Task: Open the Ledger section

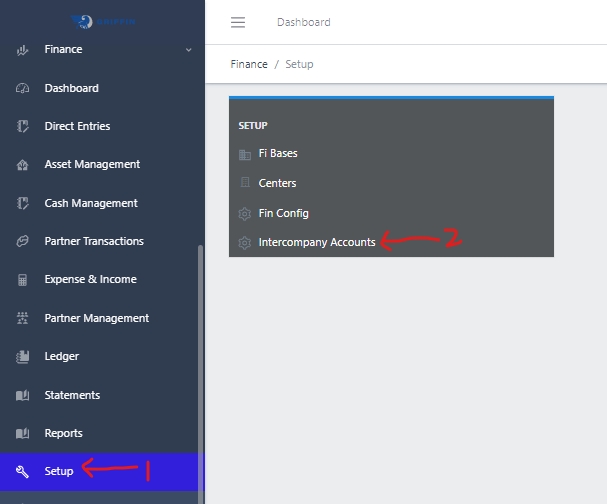Action: tap(62, 356)
